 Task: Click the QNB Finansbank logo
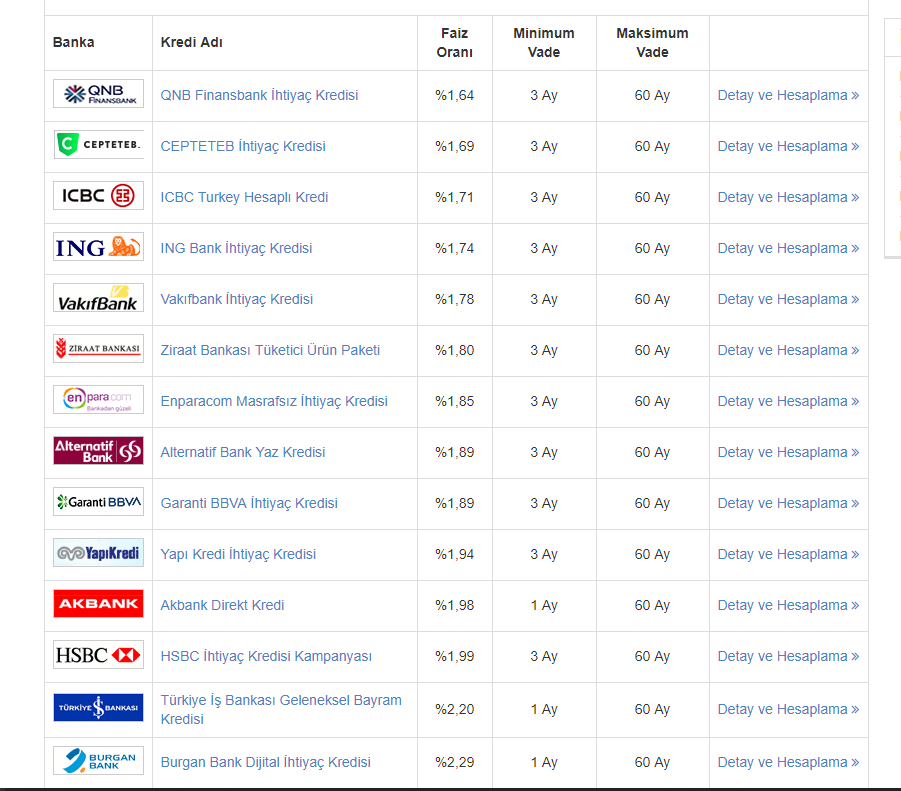pos(98,94)
